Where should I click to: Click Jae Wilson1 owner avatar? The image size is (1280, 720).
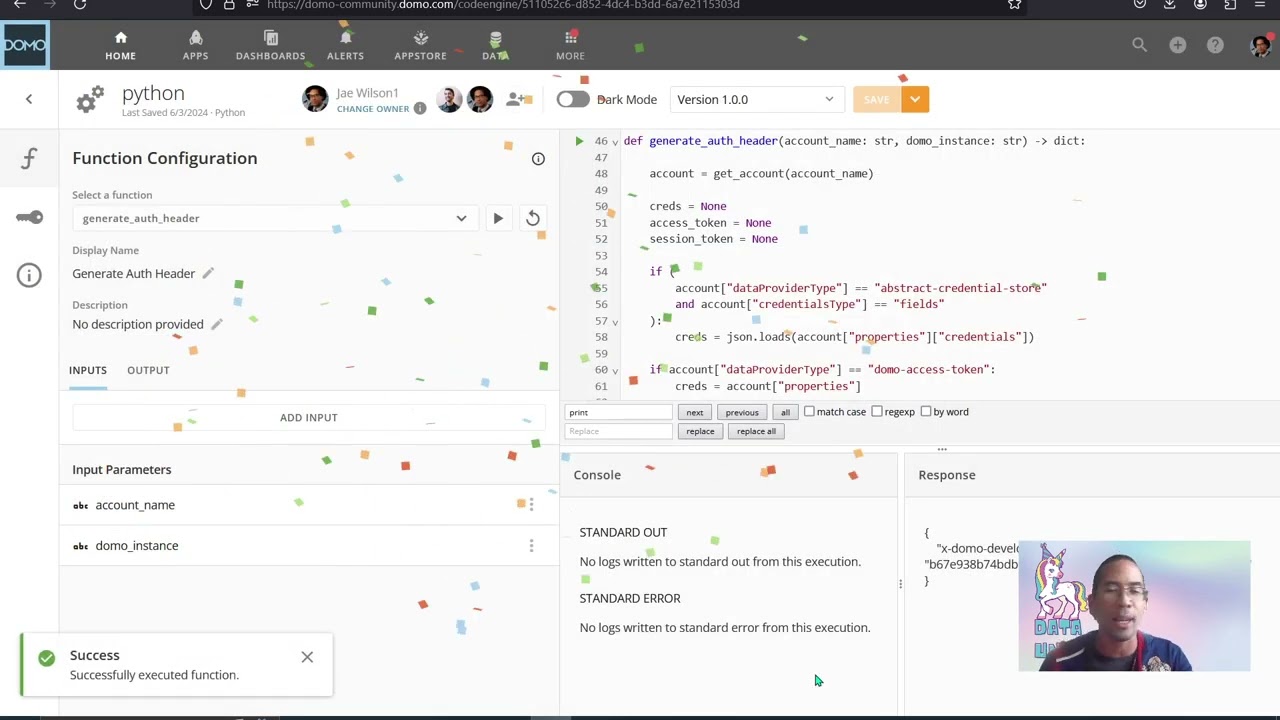(x=315, y=99)
